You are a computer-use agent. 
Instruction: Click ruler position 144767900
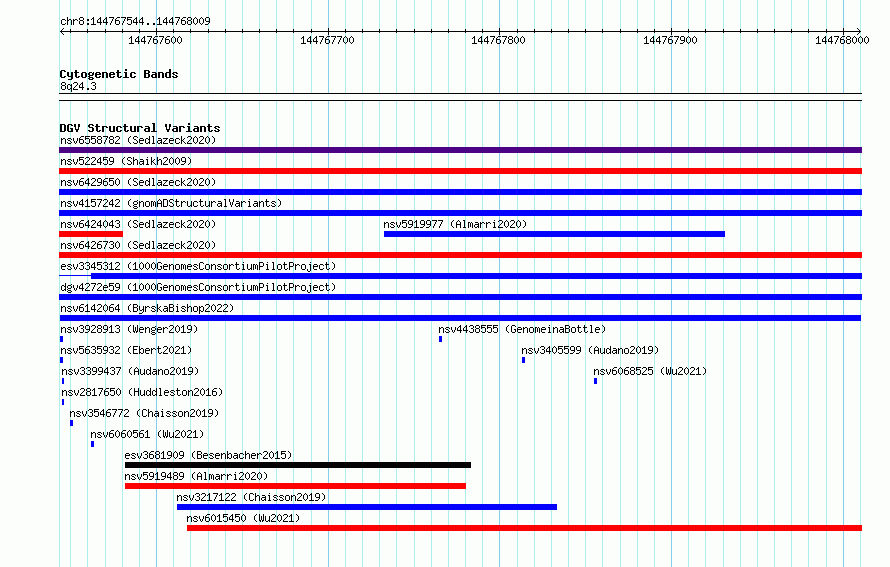tap(670, 40)
